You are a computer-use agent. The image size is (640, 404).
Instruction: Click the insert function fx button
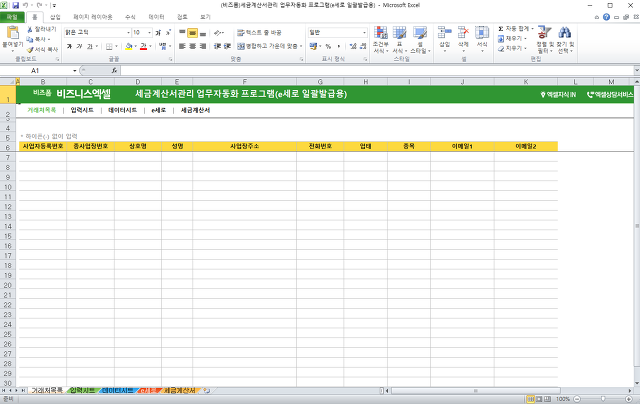(x=115, y=71)
